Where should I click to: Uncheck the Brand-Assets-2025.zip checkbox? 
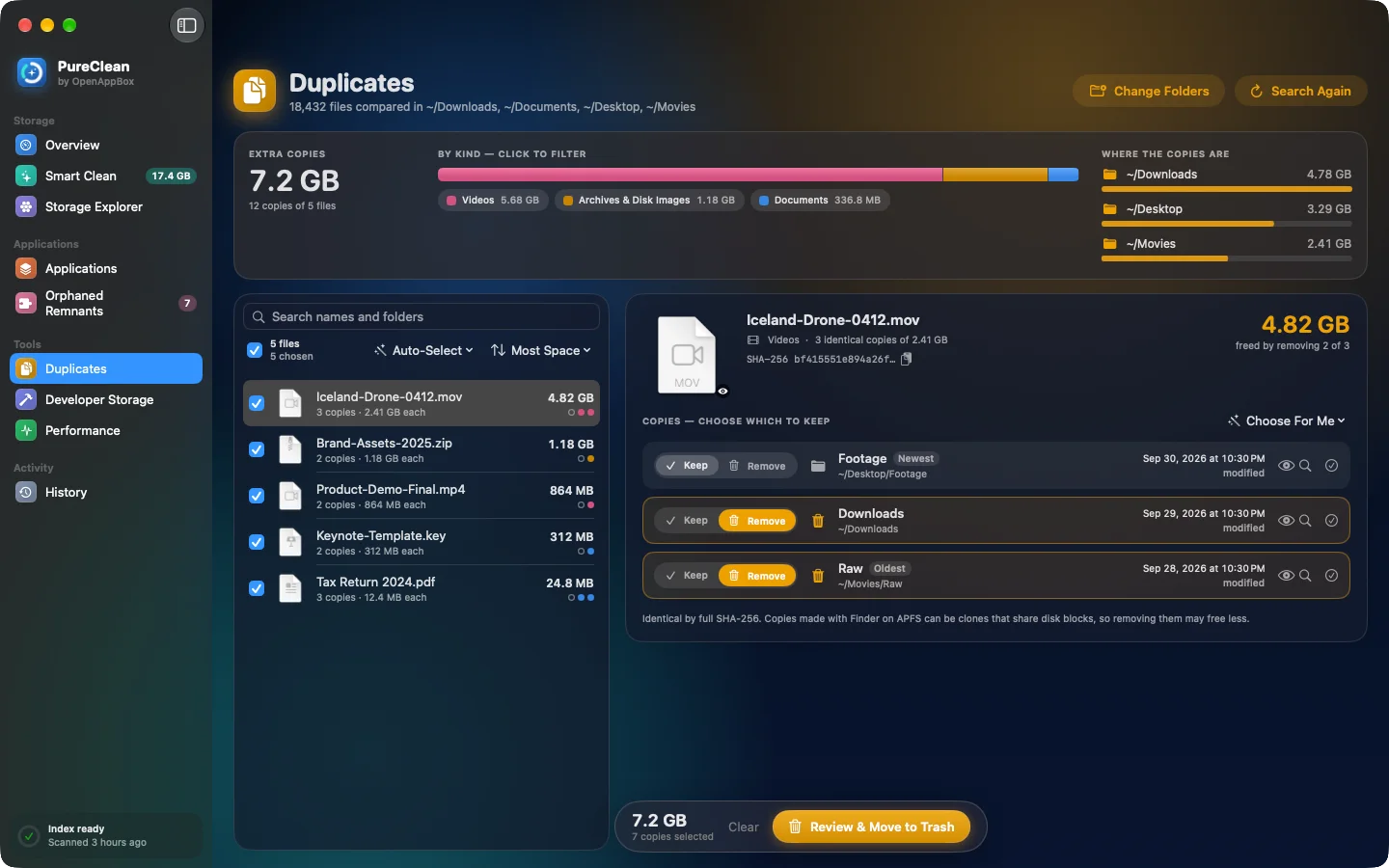(257, 449)
